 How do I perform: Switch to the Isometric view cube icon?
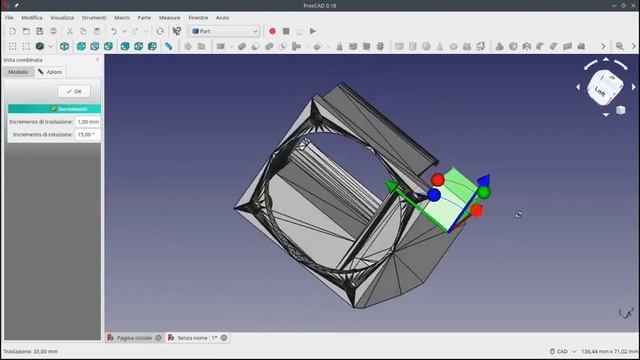tap(64, 46)
